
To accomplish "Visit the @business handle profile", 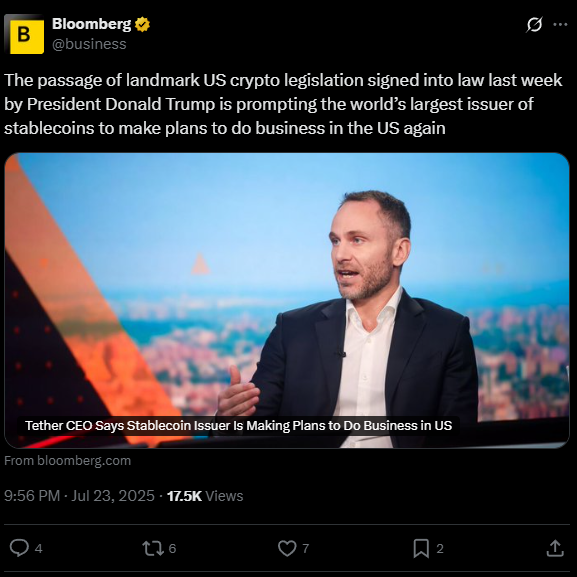I will click(89, 44).
